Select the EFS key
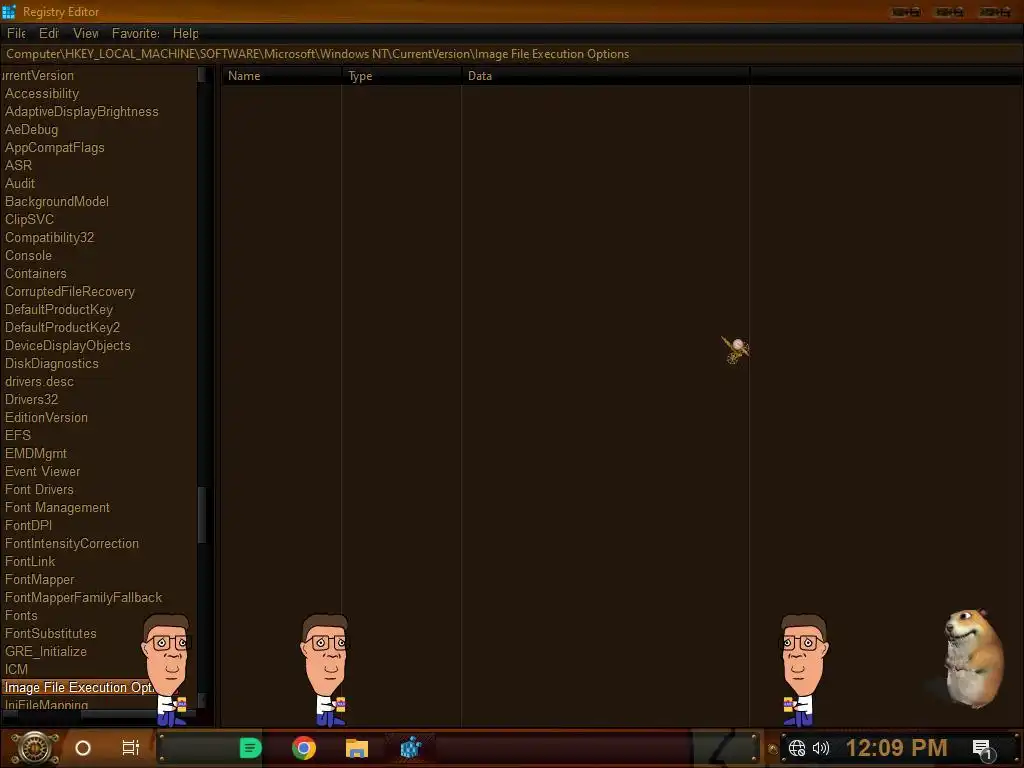Viewport: 1024px width, 768px height. (x=18, y=435)
